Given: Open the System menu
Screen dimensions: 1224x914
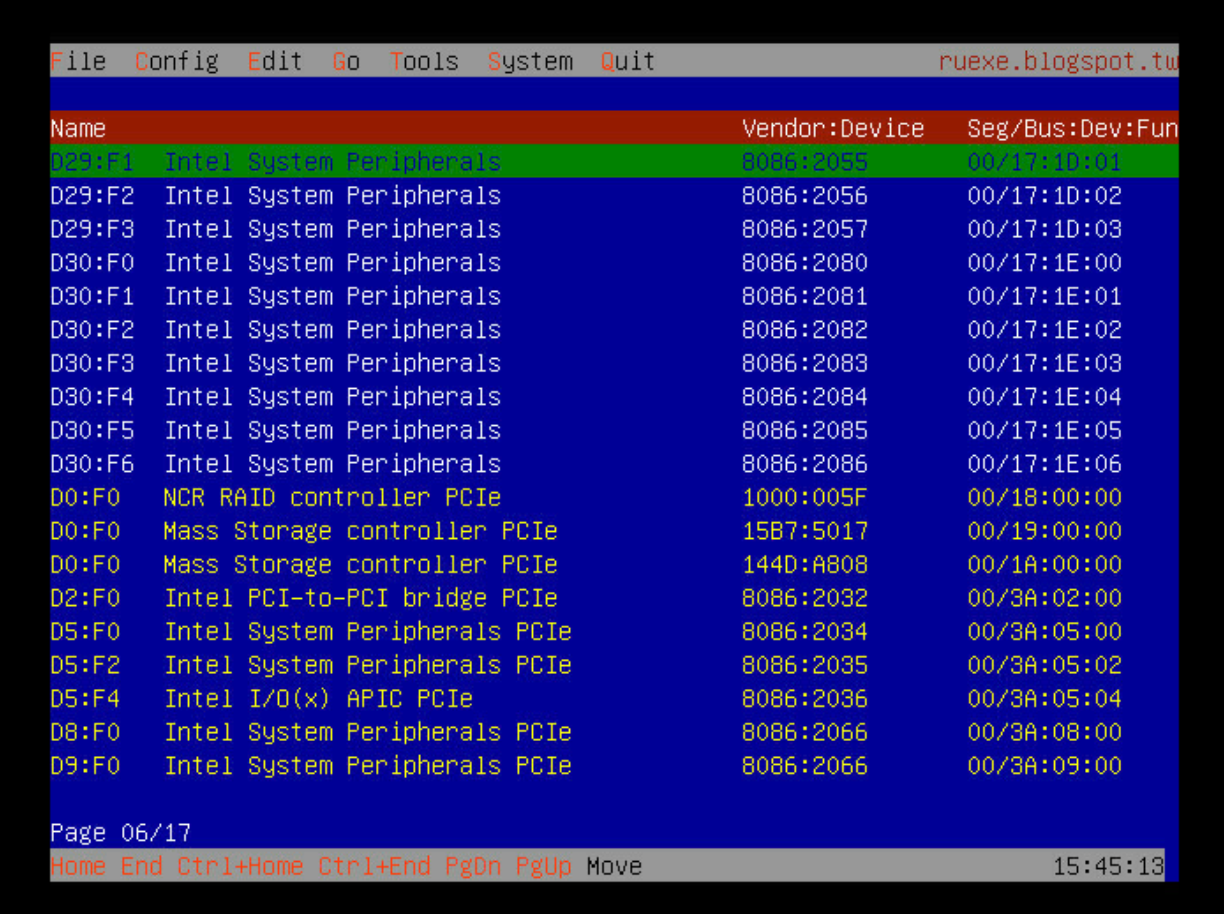Looking at the screenshot, I should 530,61.
